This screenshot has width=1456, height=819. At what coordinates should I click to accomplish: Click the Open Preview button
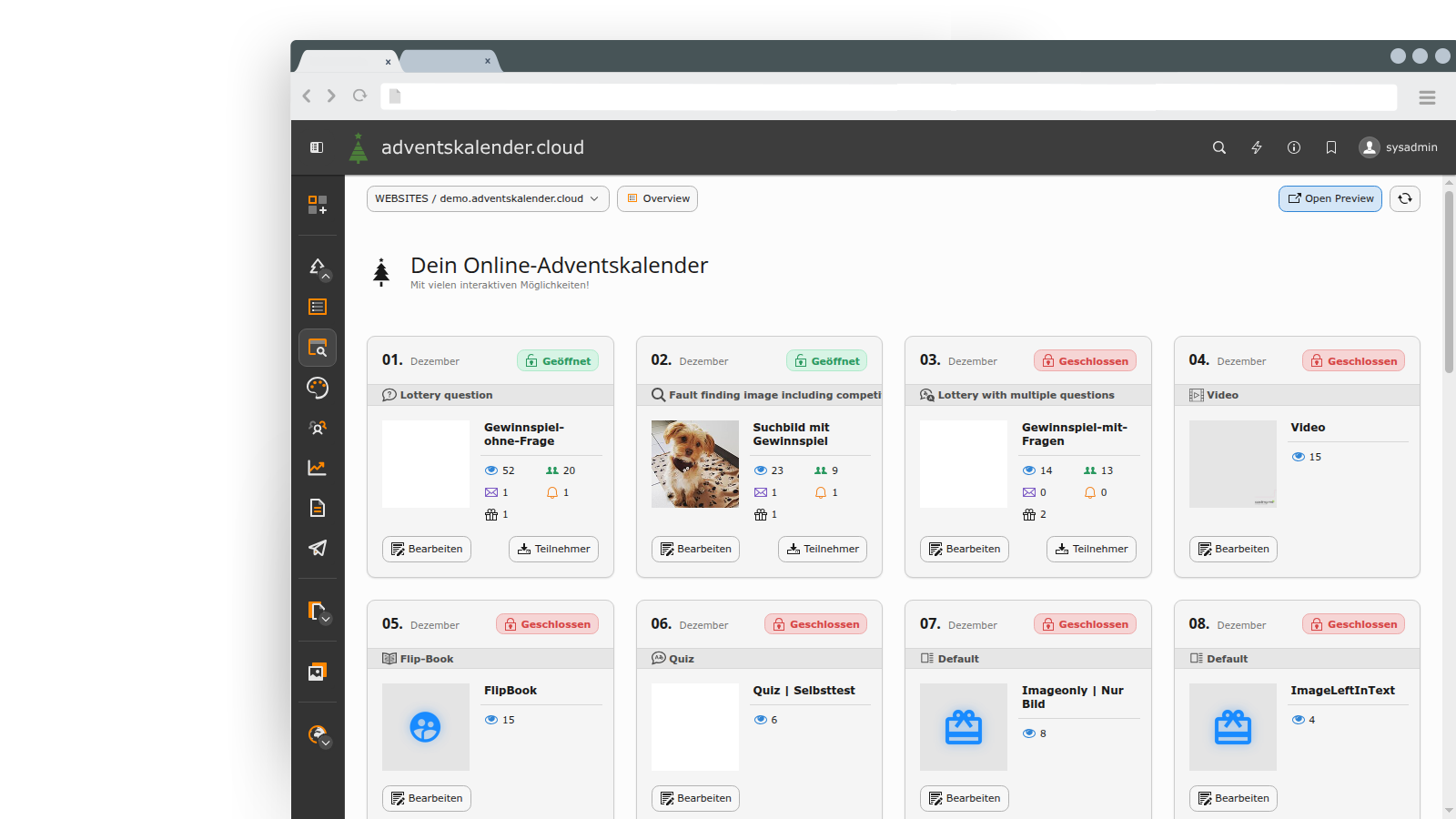[1330, 198]
